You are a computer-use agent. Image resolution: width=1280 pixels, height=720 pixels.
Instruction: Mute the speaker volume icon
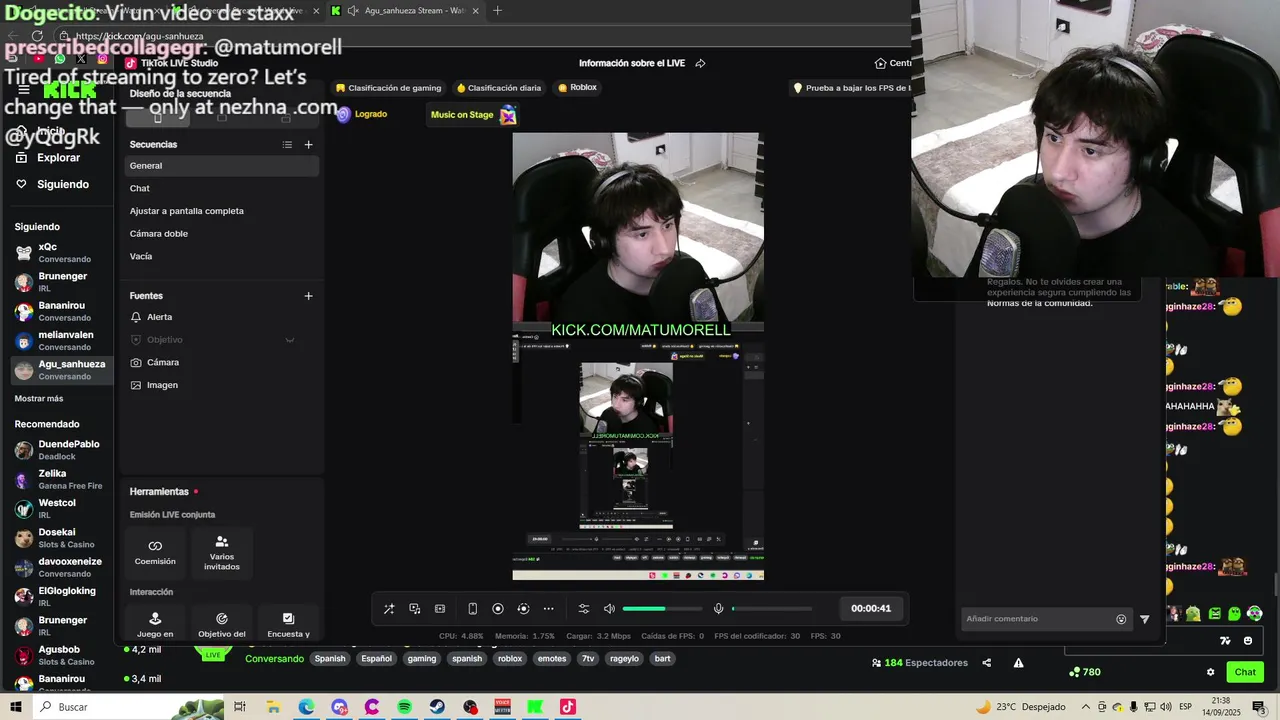(x=609, y=609)
